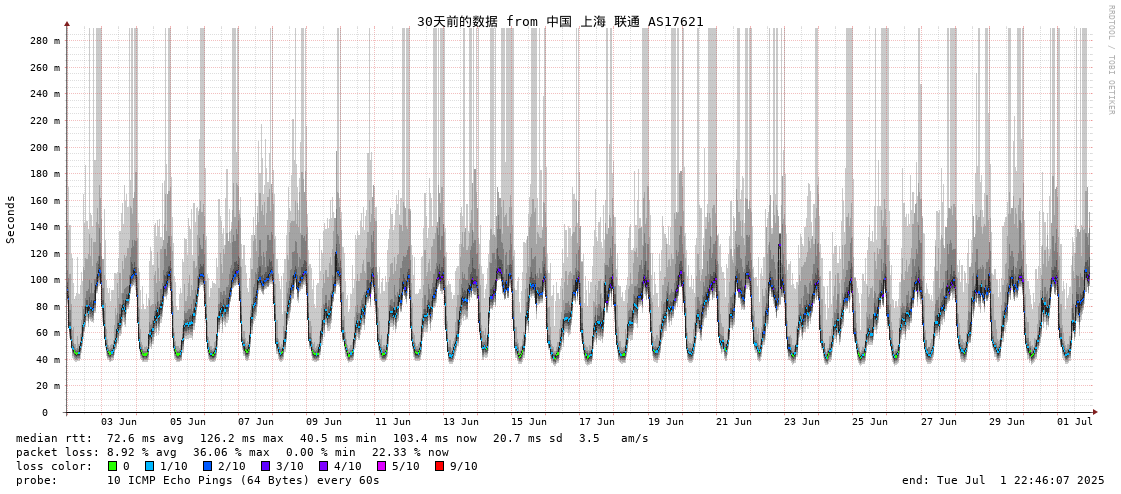Viewport: 1121px width, 494px height.
Task: Click the median rtt label
Action: (54, 438)
